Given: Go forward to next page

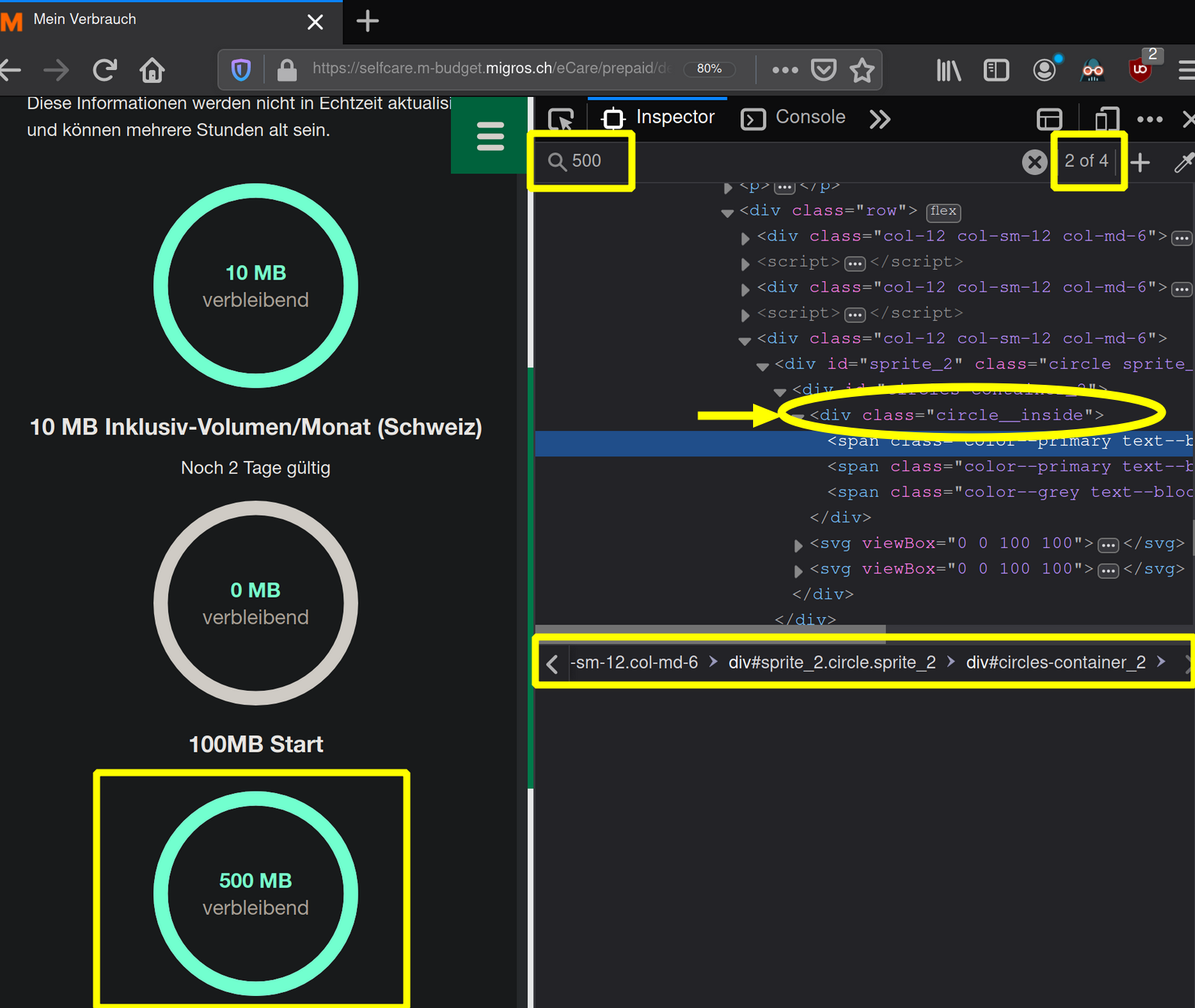Looking at the screenshot, I should point(56,70).
